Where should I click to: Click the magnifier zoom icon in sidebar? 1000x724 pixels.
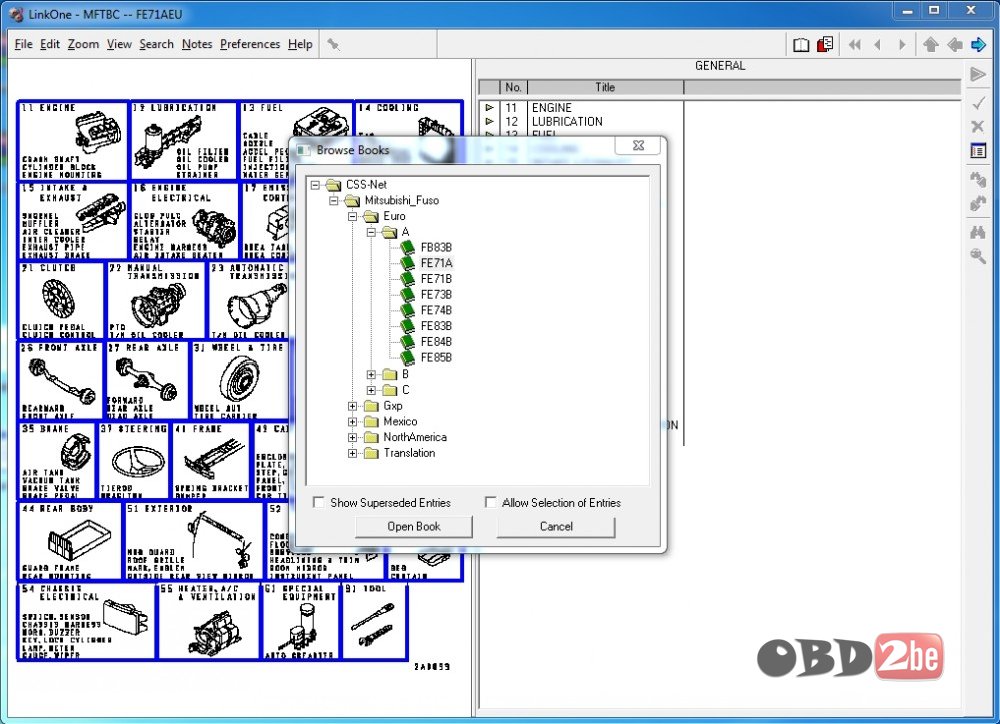click(x=978, y=256)
